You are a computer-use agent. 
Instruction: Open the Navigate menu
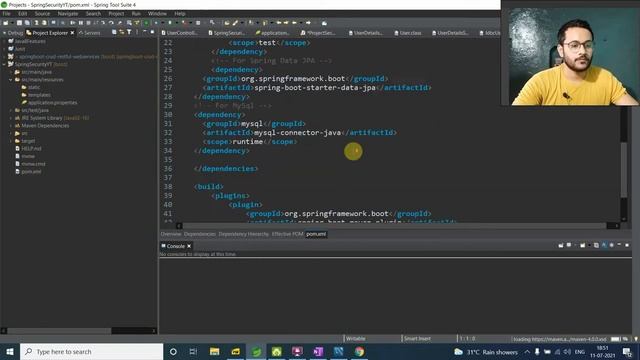tap(68, 13)
